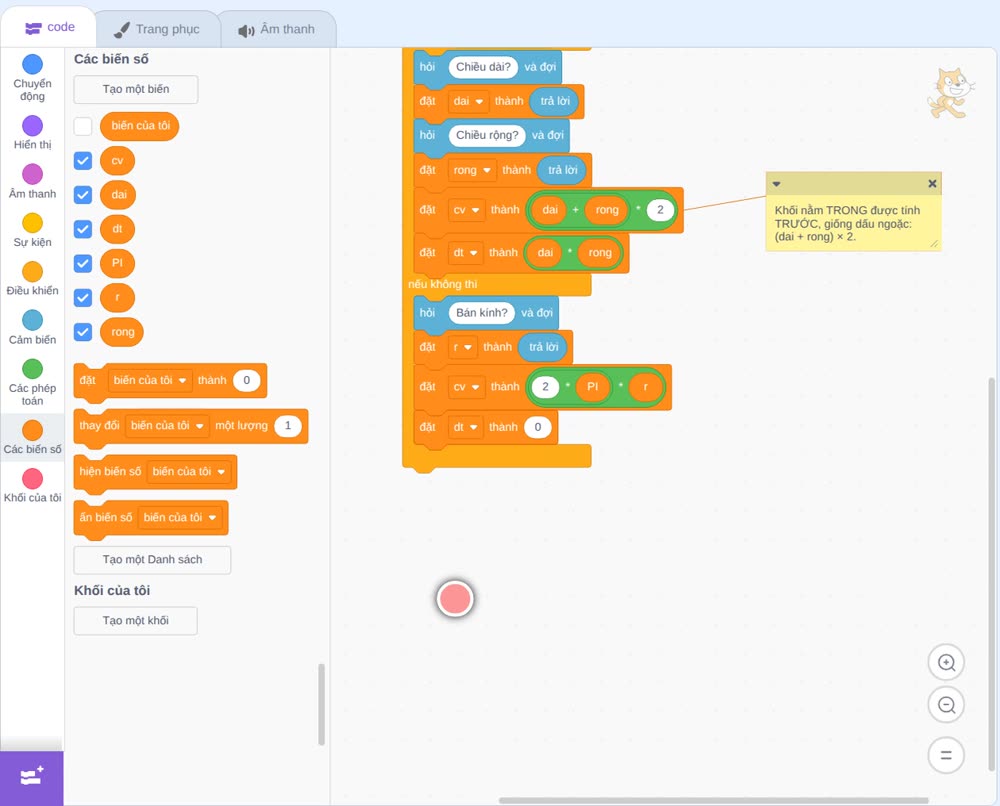Zoom in the workspace
Image resolution: width=1000 pixels, height=806 pixels.
coord(946,663)
